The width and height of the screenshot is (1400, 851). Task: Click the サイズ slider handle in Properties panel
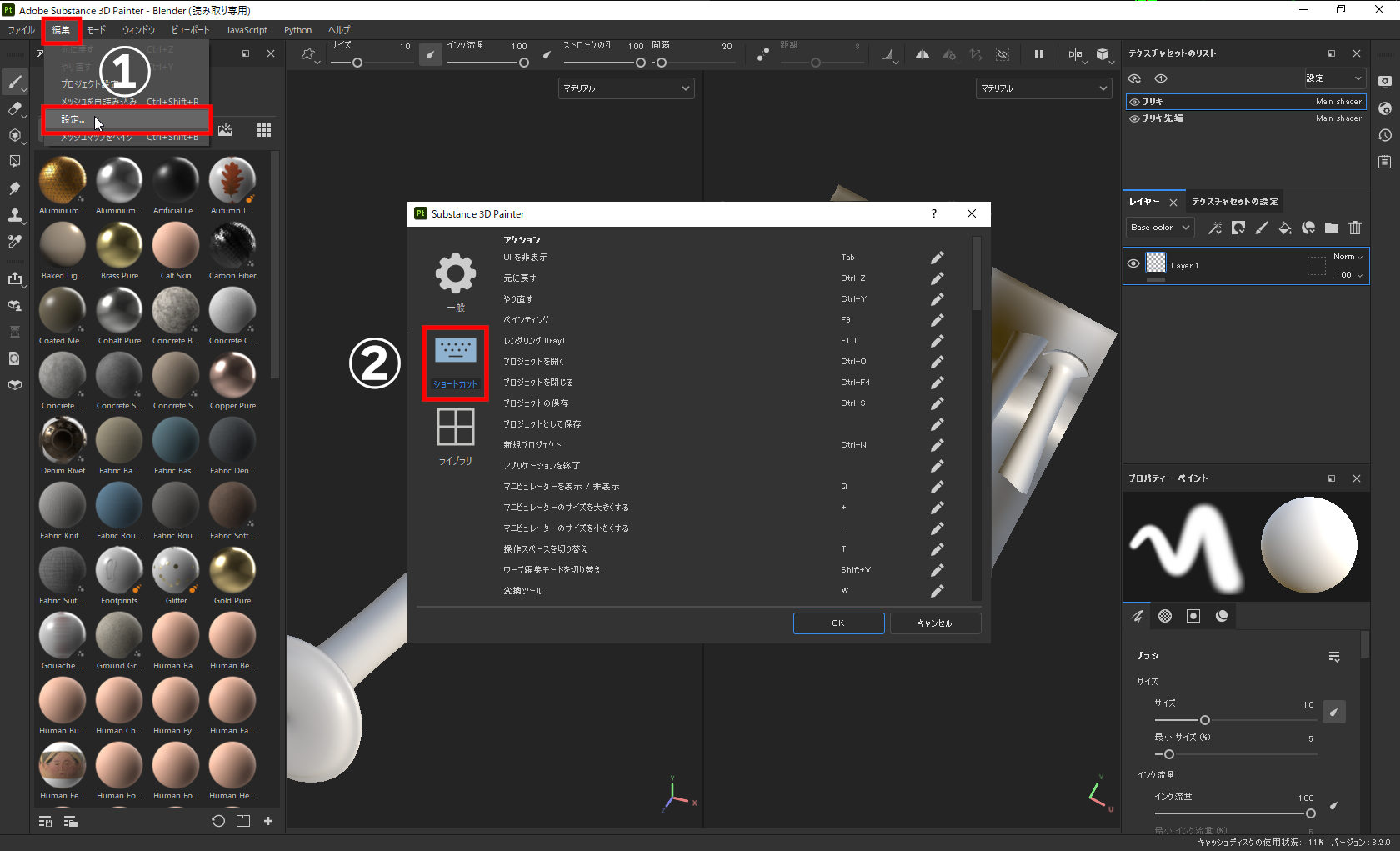tap(1205, 720)
